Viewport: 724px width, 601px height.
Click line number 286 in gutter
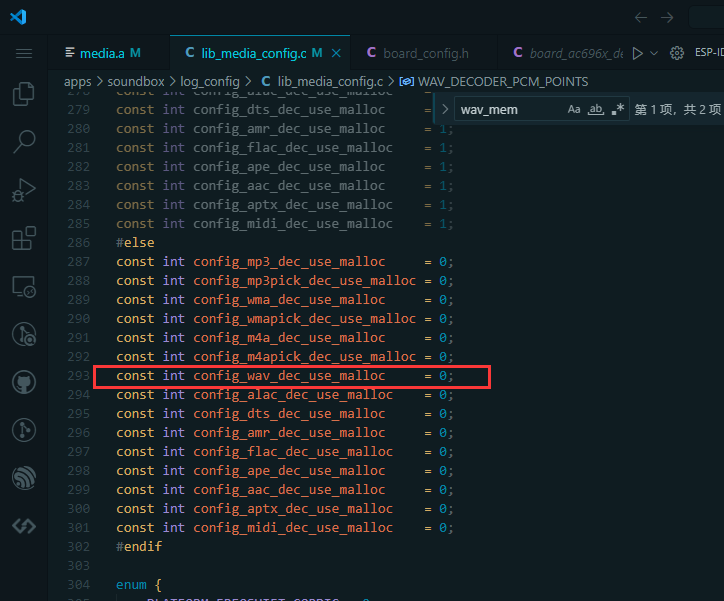[x=78, y=243]
